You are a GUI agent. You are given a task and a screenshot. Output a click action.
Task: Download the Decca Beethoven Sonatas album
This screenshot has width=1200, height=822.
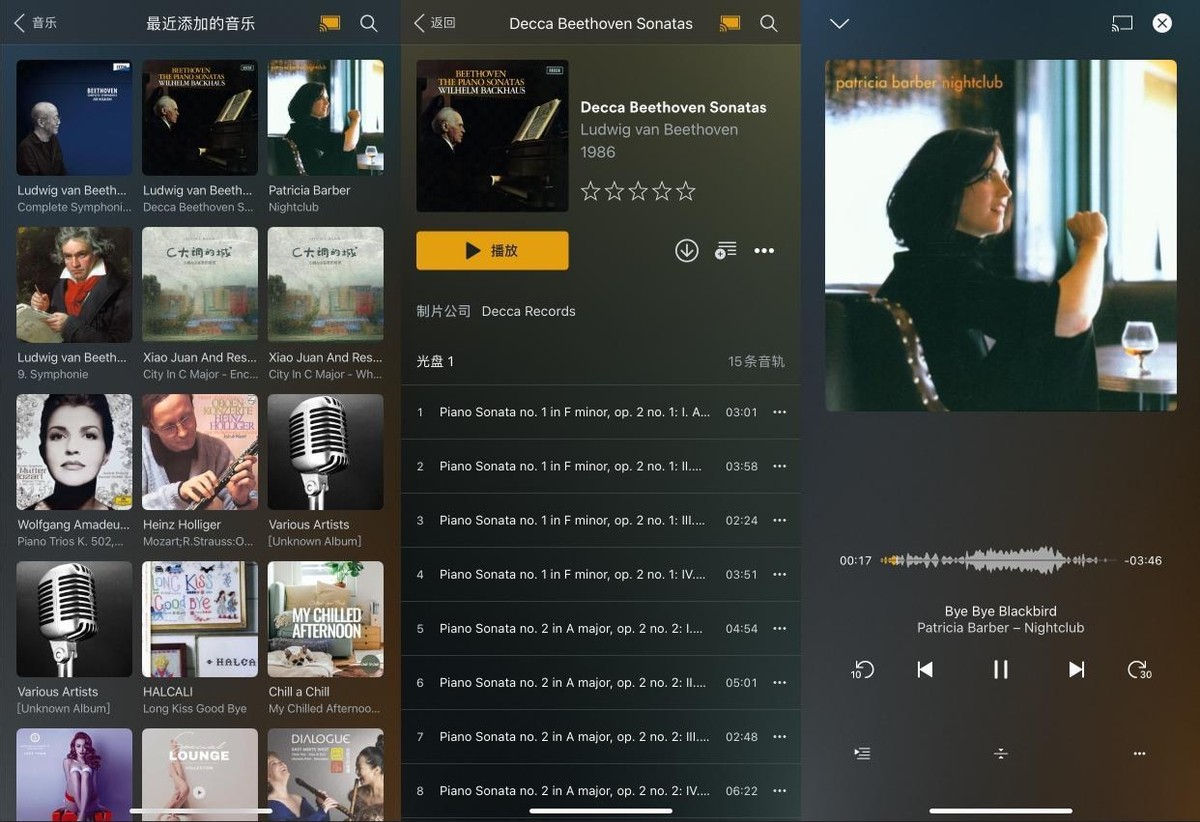[x=687, y=251]
